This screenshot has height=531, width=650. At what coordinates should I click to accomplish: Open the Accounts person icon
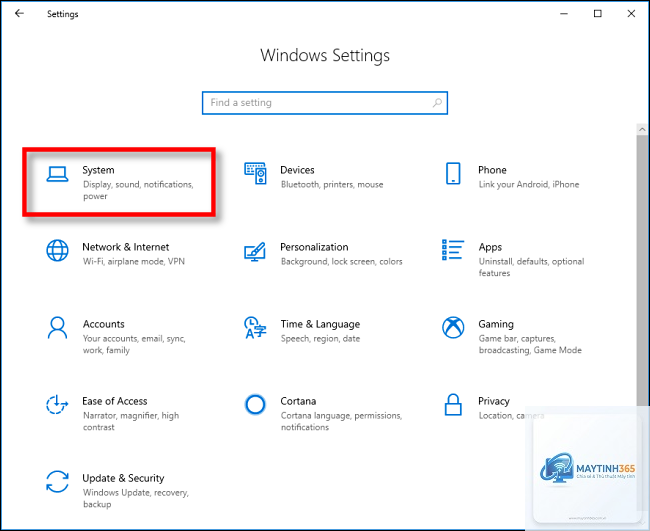coord(57,328)
